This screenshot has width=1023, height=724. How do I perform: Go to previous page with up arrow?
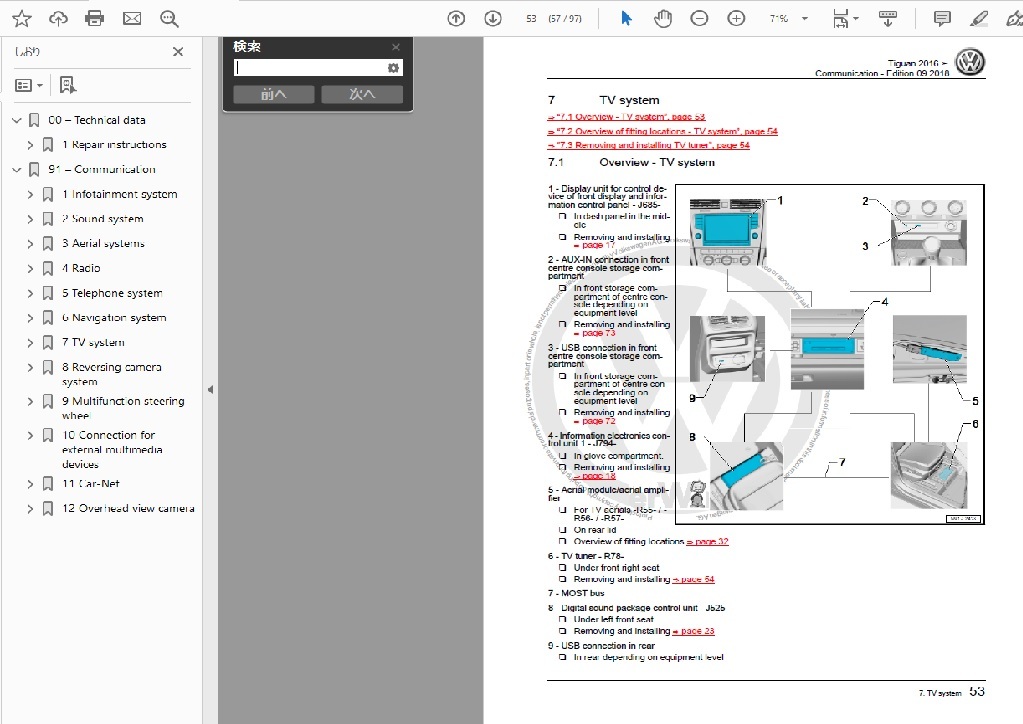tap(456, 18)
